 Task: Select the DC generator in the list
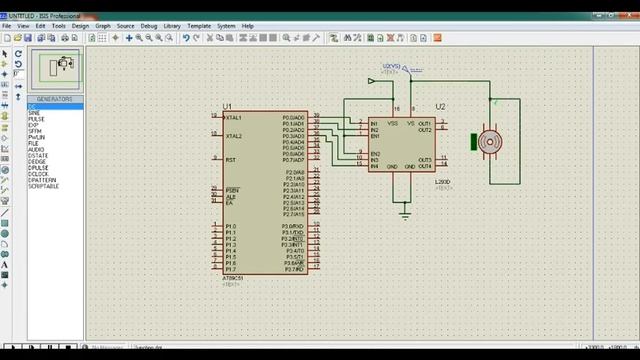[55, 107]
